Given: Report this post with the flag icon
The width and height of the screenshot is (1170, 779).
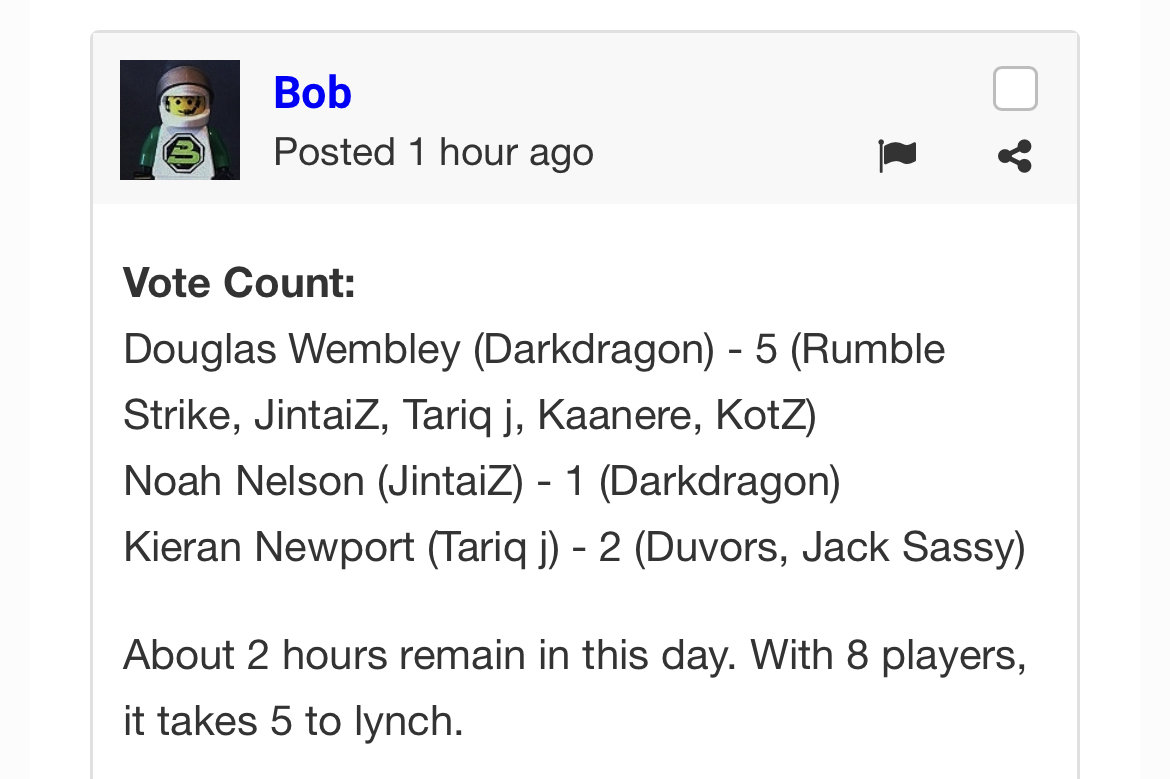Looking at the screenshot, I should pos(897,156).
